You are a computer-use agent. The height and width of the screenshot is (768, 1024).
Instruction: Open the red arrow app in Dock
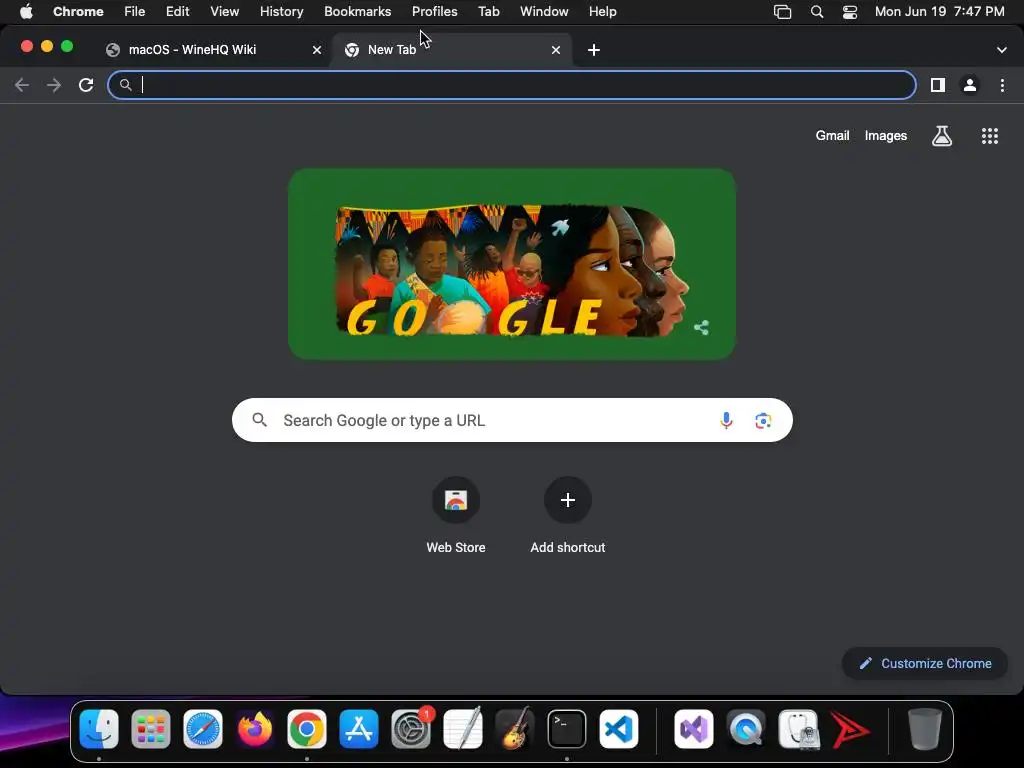[x=850, y=729]
